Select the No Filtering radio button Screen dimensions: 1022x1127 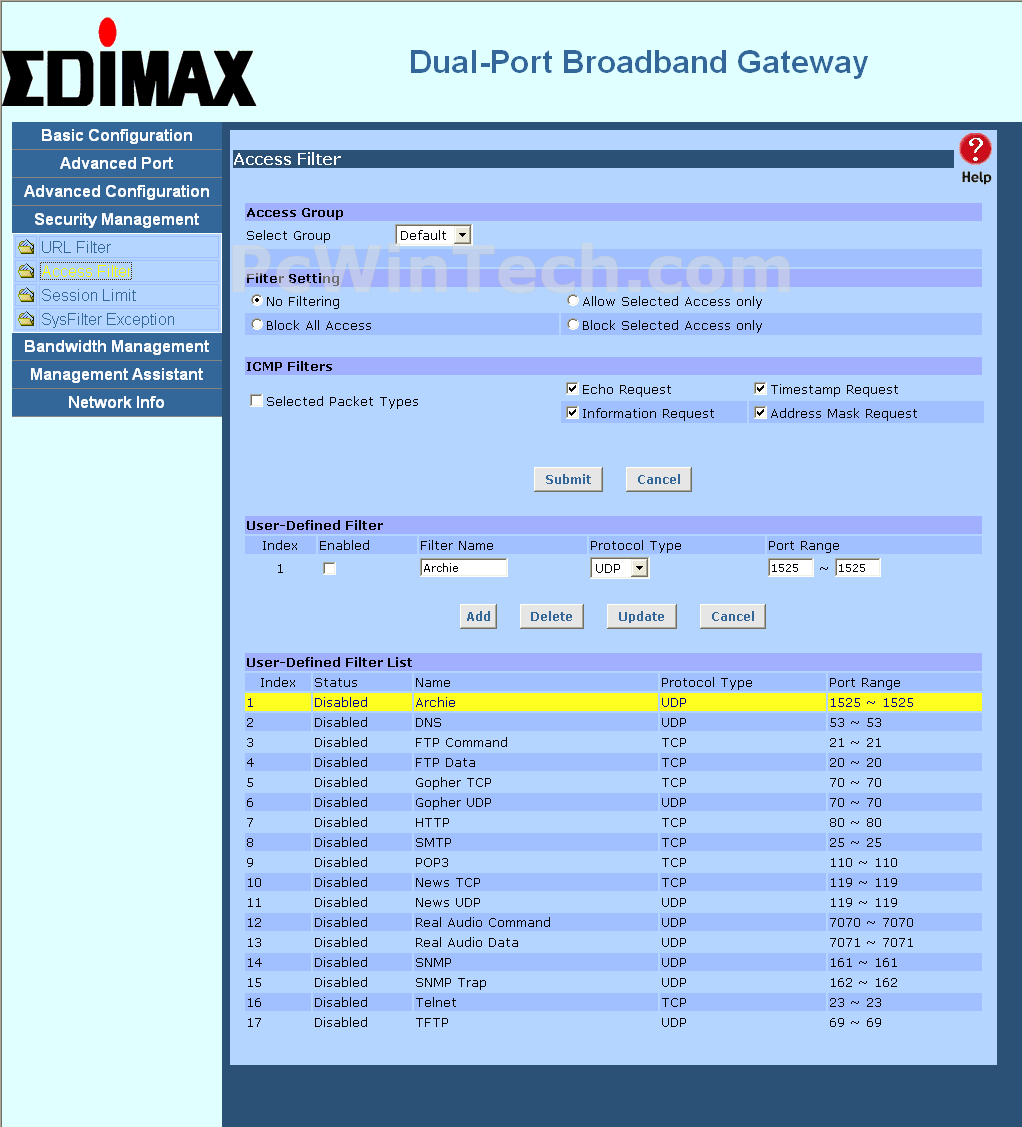[x=257, y=300]
